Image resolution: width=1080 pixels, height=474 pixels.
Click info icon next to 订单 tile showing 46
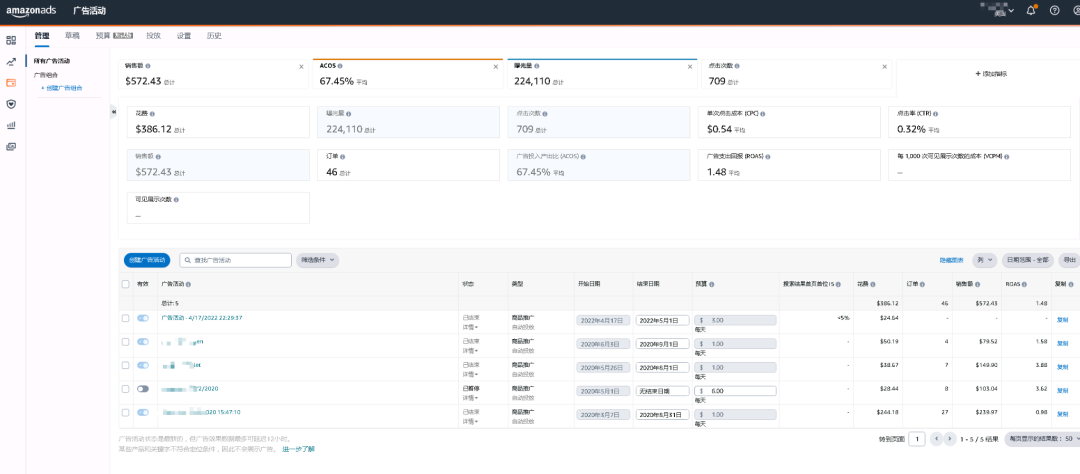[x=342, y=156]
